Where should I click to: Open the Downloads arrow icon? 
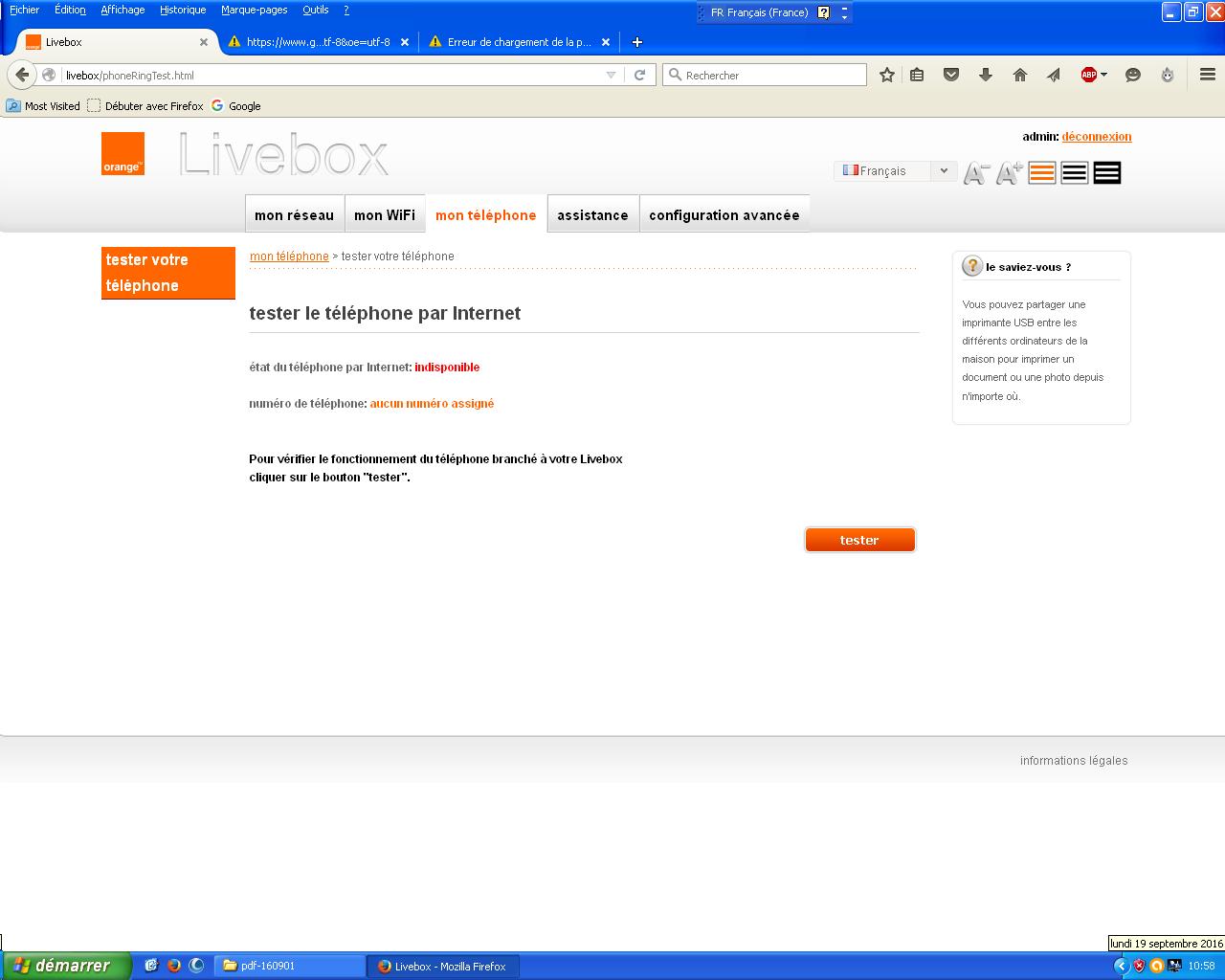click(x=986, y=75)
